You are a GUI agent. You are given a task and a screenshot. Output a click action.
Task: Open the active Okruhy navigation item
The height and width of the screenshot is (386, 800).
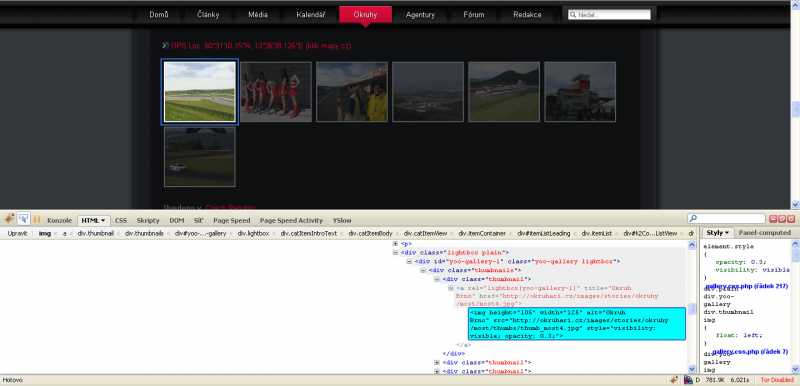[x=365, y=15]
